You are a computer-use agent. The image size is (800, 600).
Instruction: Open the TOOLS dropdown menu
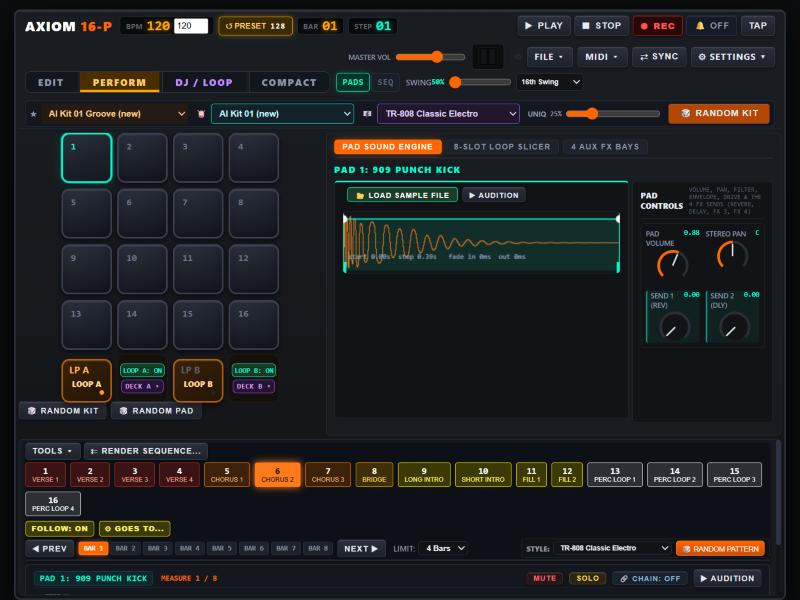[x=53, y=451]
